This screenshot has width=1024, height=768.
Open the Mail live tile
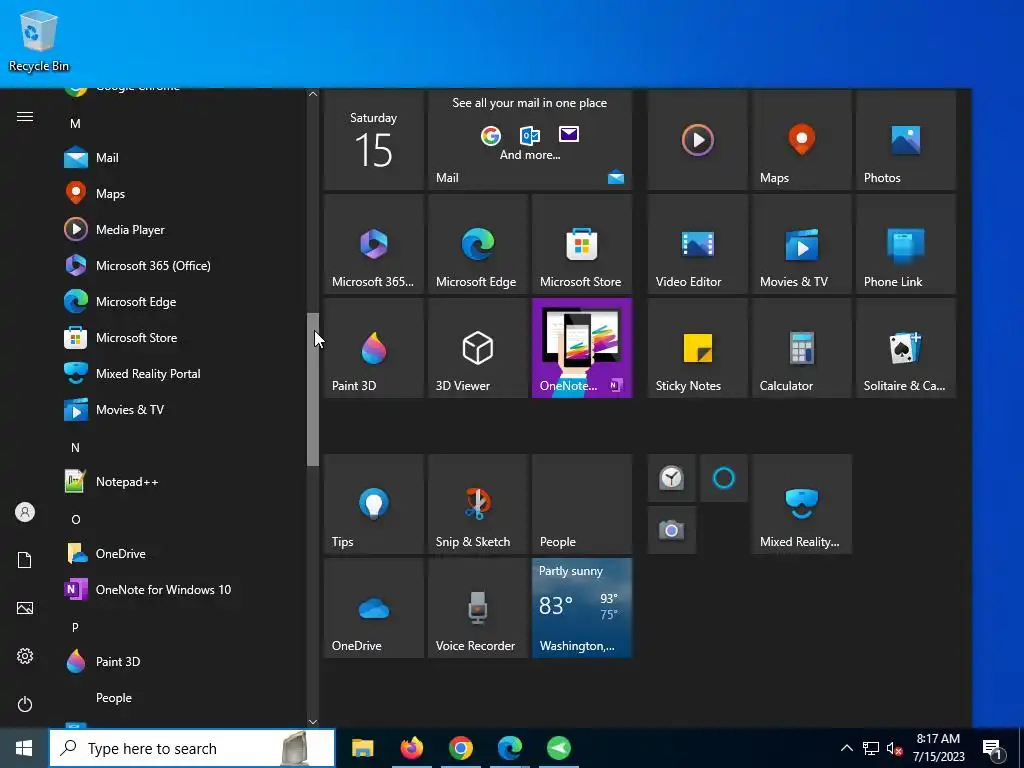(530, 140)
